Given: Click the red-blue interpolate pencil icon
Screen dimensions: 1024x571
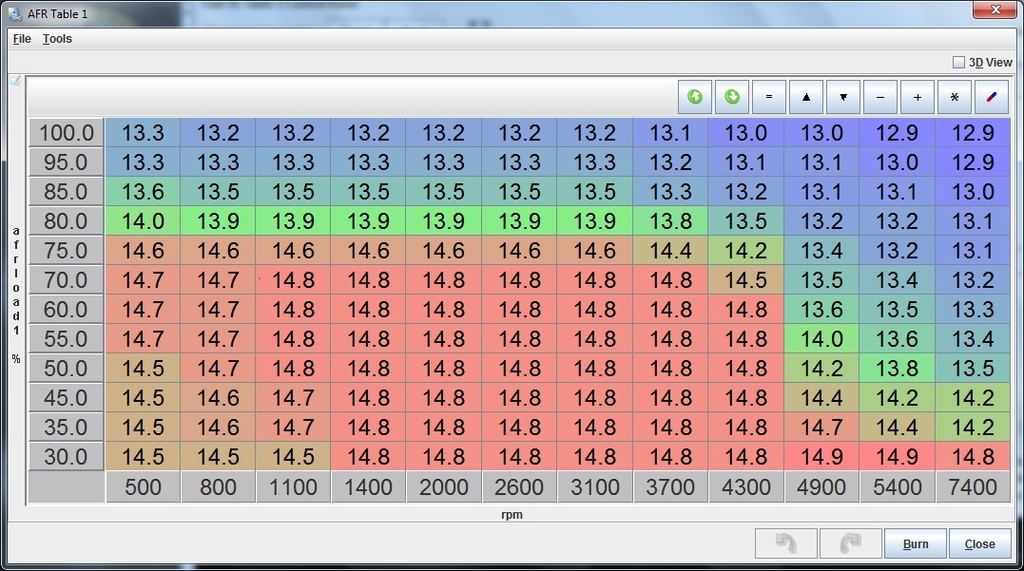Looking at the screenshot, I should 991,97.
